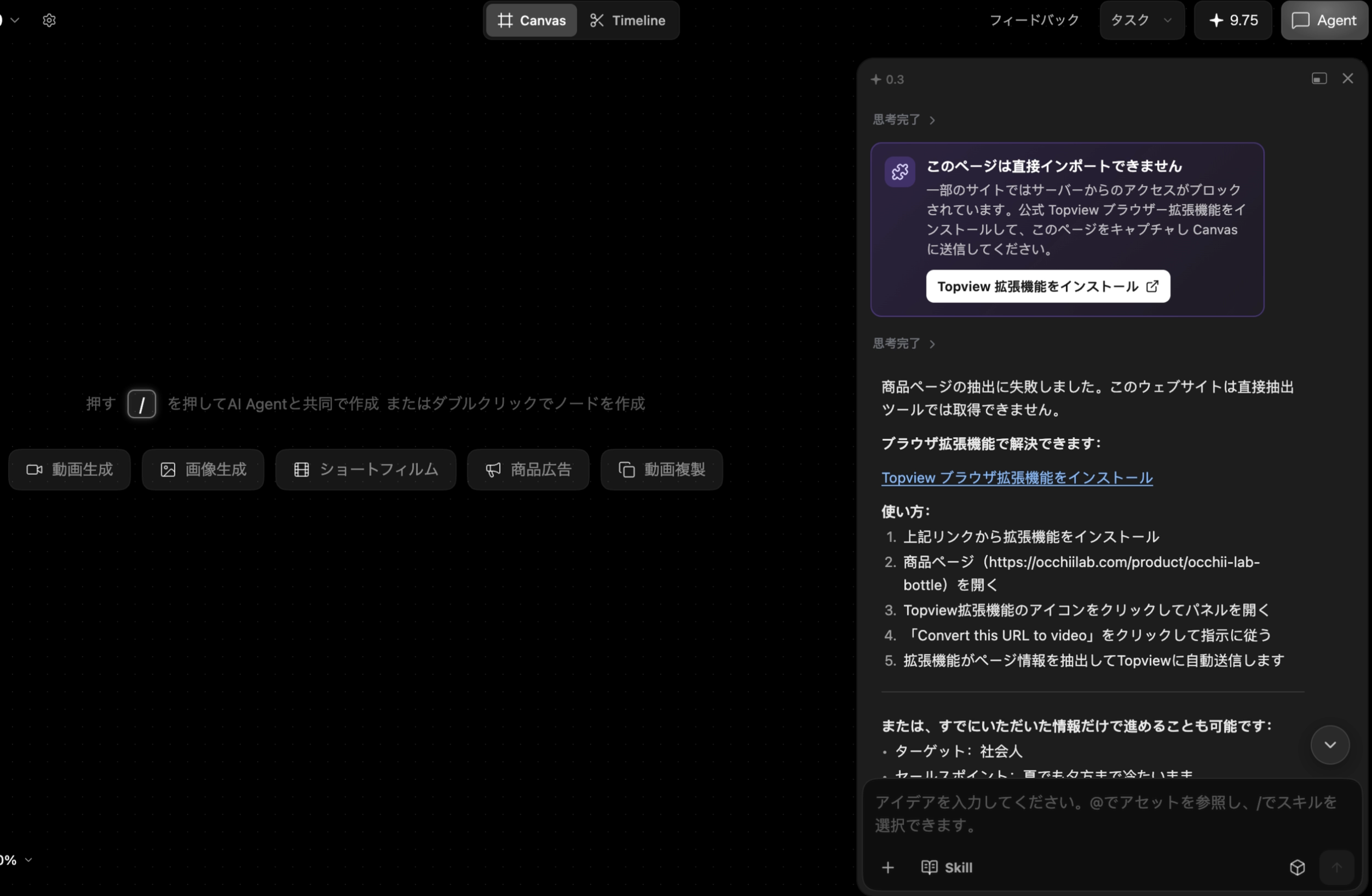The image size is (1372, 896).
Task: Open Topview ブラウザ拡張機能をインストール link
Action: (1017, 478)
